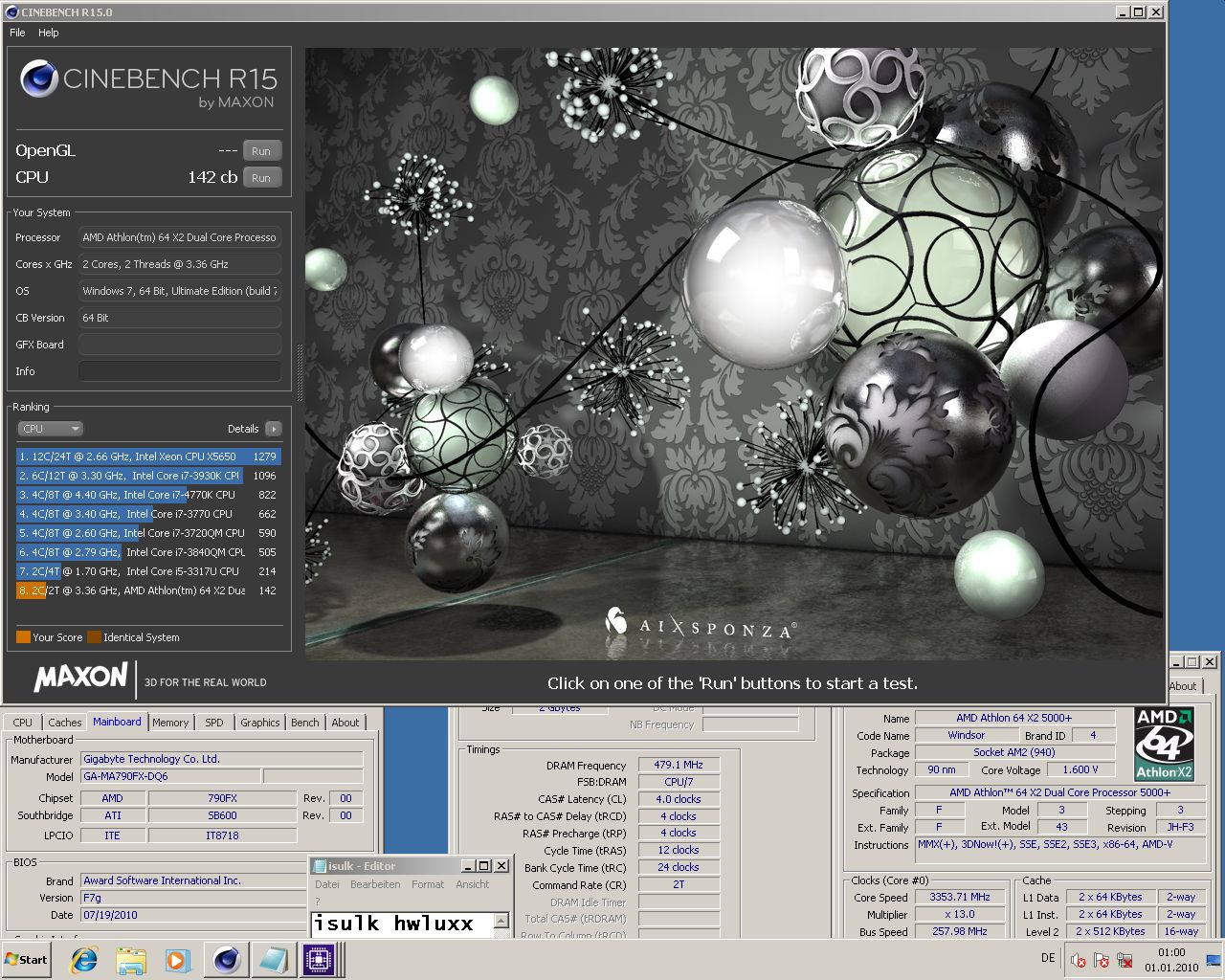Open the Help menu in Cinebench

[x=49, y=33]
